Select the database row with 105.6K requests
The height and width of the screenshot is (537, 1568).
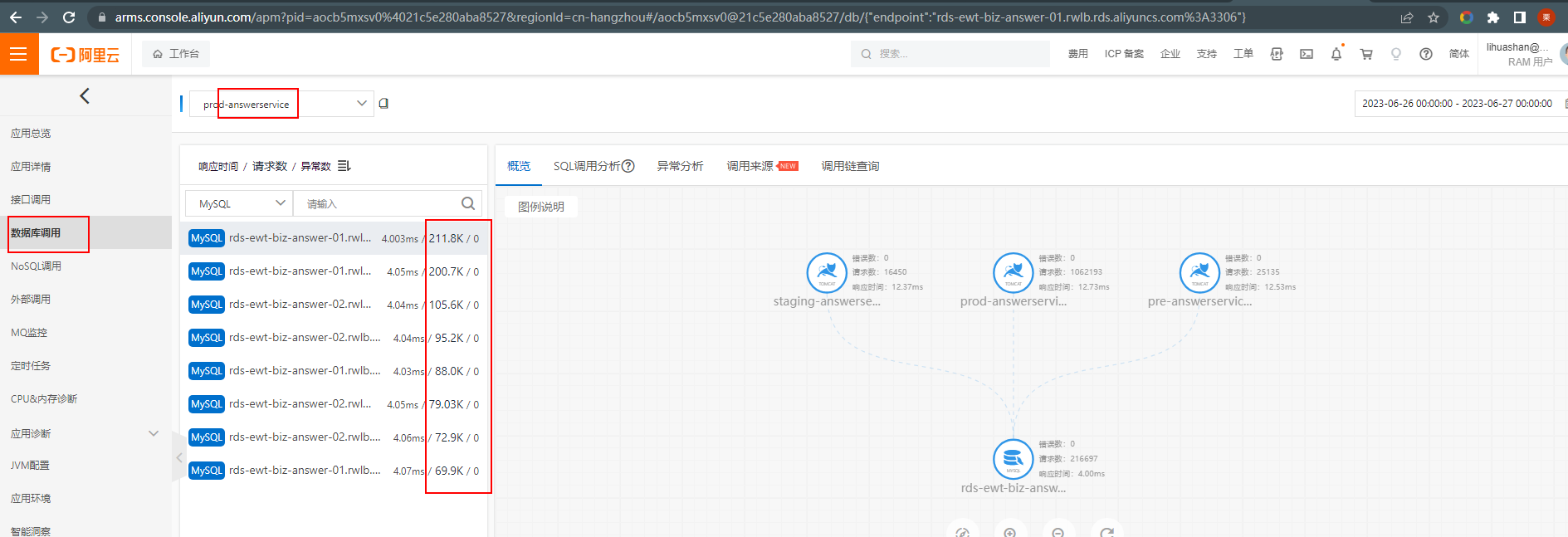click(x=334, y=305)
